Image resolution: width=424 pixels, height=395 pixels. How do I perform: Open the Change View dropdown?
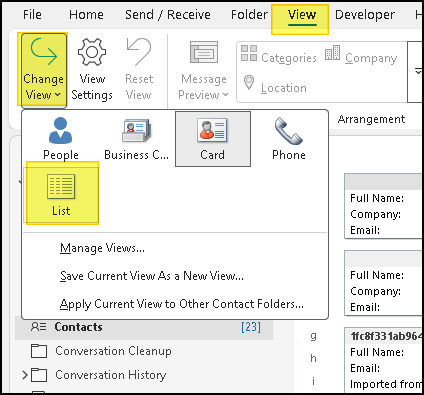pyautogui.click(x=44, y=70)
